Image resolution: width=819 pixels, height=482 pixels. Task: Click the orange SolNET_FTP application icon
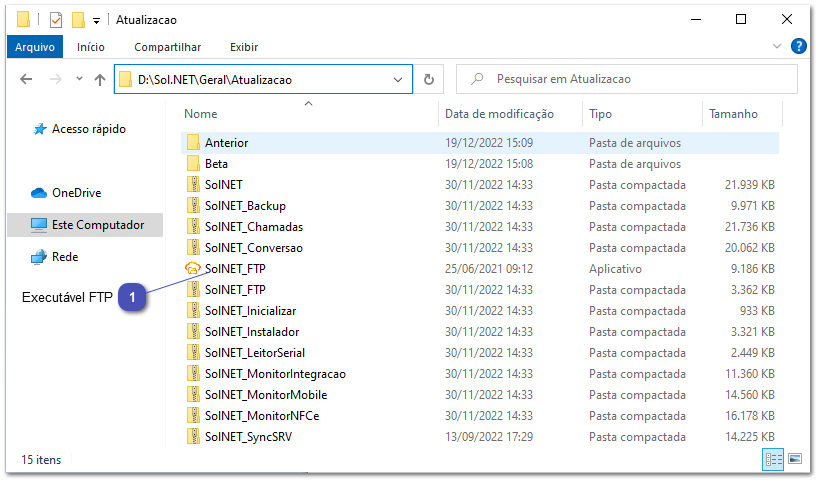pos(193,268)
